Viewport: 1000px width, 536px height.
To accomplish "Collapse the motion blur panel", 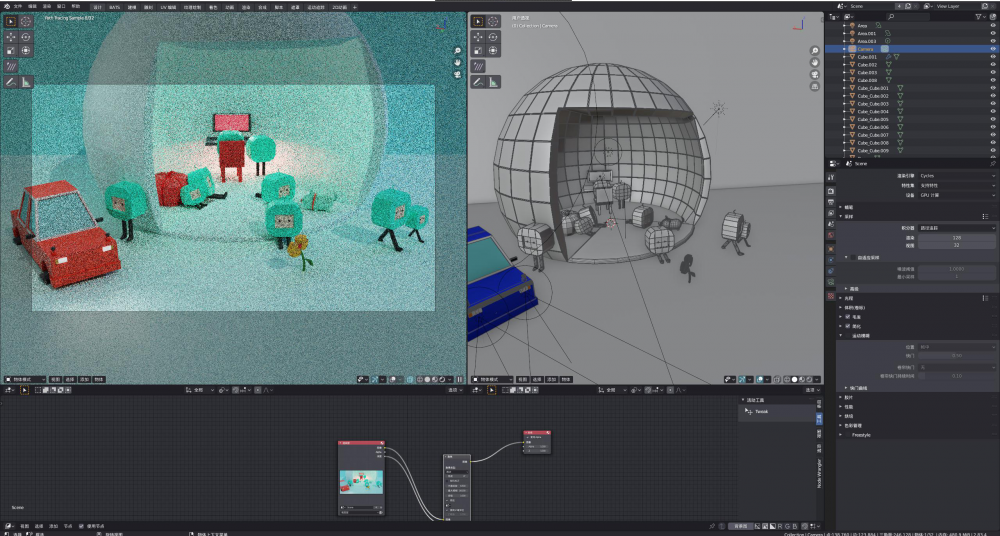I will [x=841, y=335].
